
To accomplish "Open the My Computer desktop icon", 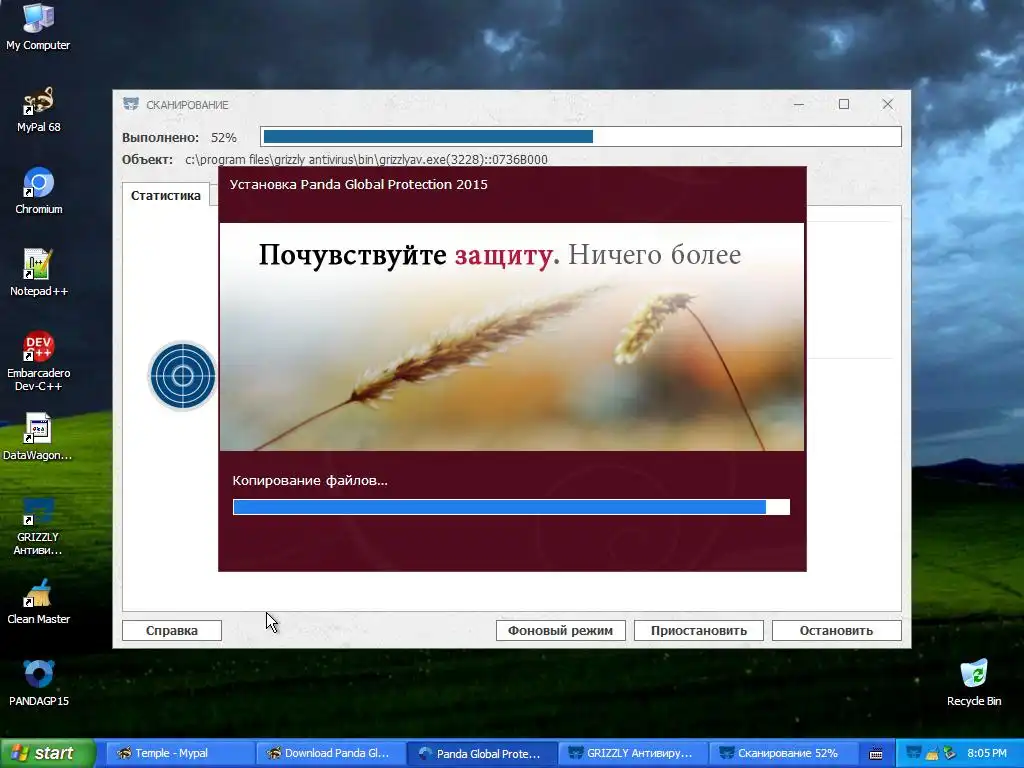I will pos(38,26).
